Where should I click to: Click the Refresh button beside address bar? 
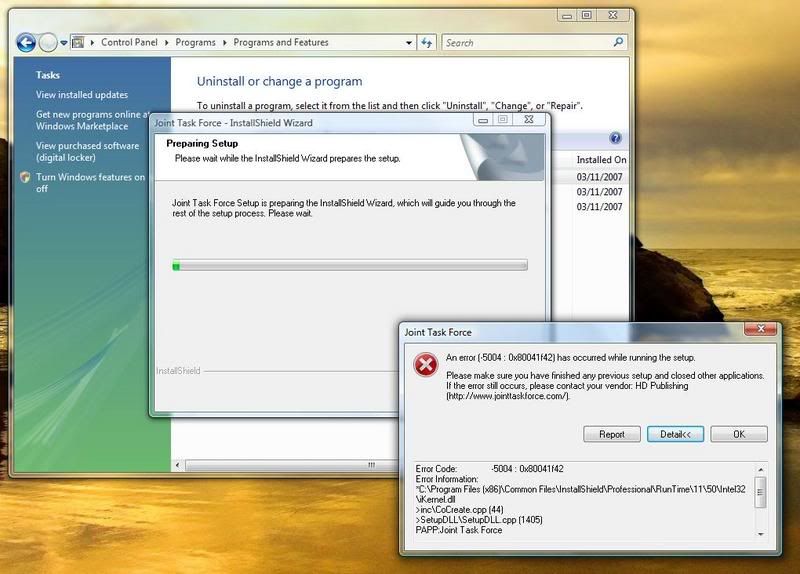(x=427, y=43)
